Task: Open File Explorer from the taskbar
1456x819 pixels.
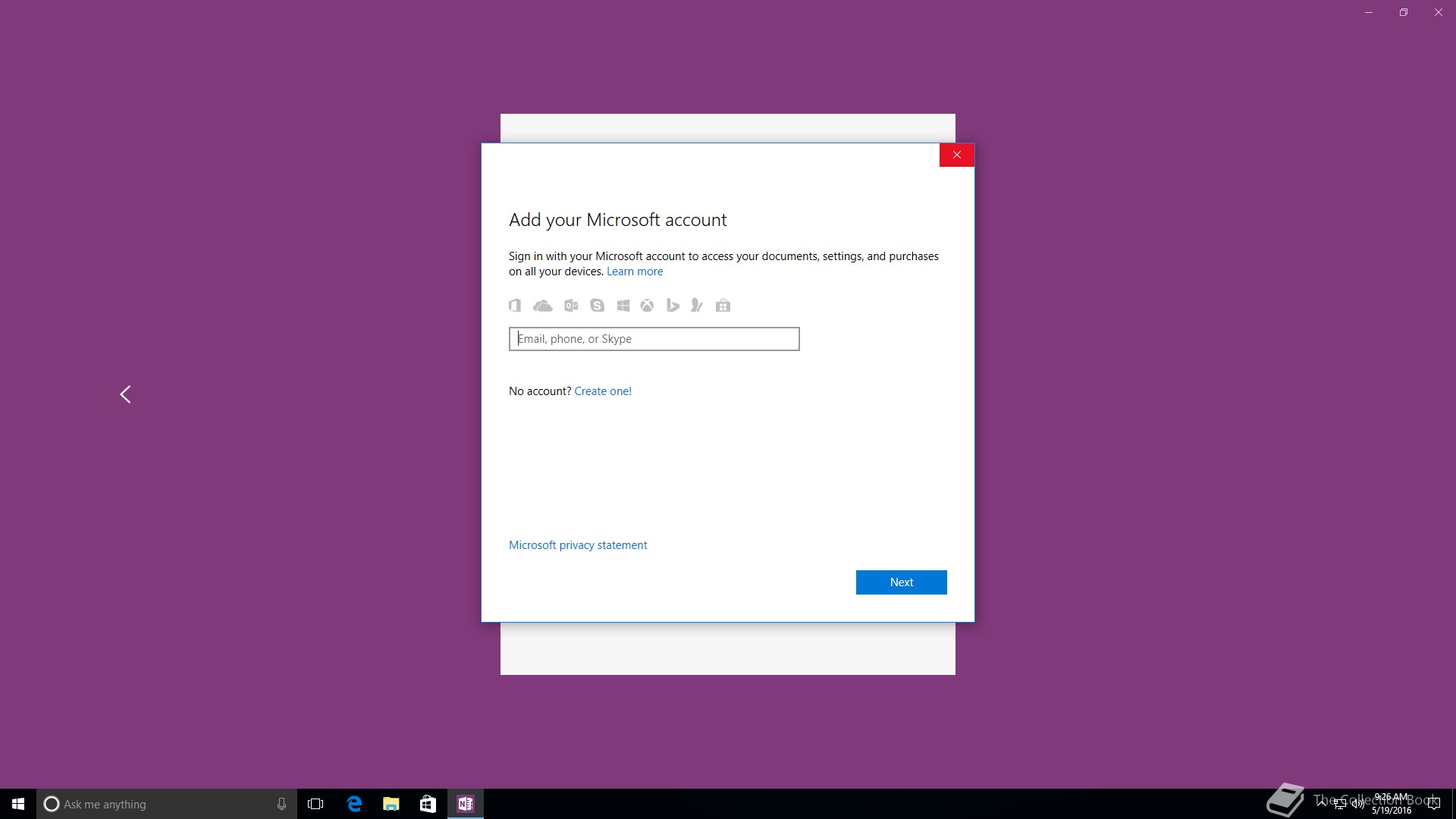Action: [391, 804]
